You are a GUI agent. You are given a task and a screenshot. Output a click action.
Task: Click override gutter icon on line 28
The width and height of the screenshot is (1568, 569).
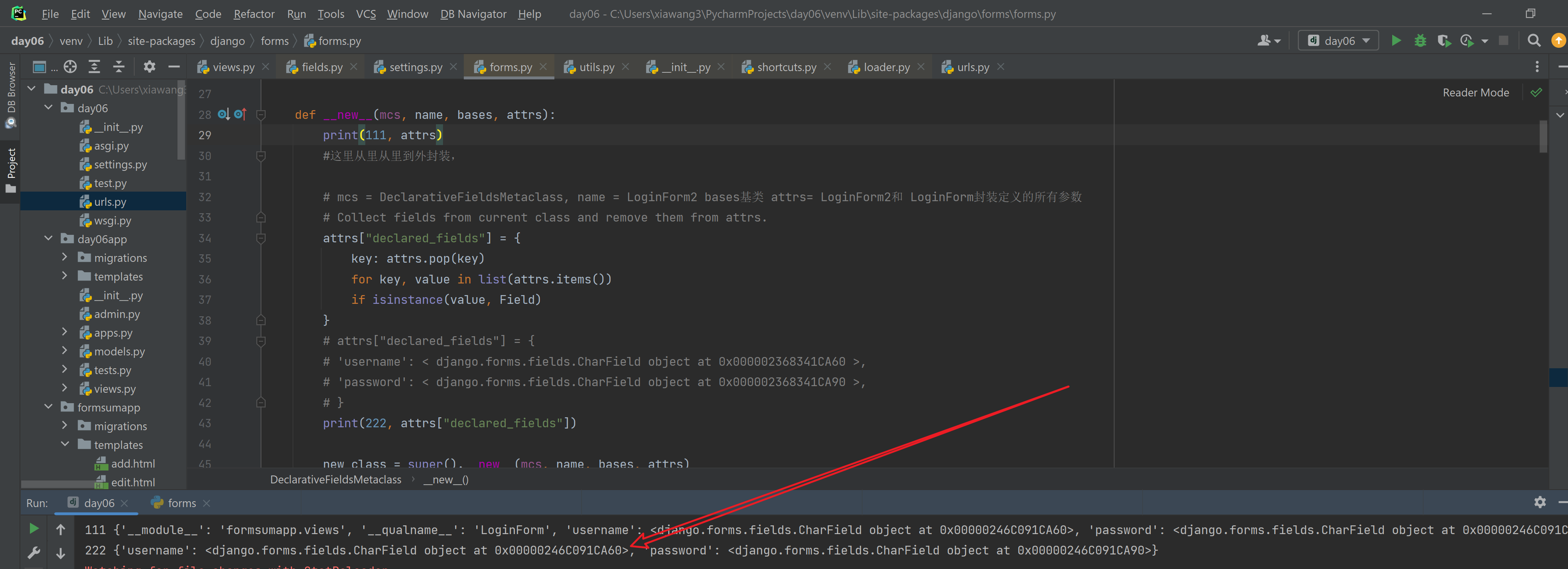(241, 114)
